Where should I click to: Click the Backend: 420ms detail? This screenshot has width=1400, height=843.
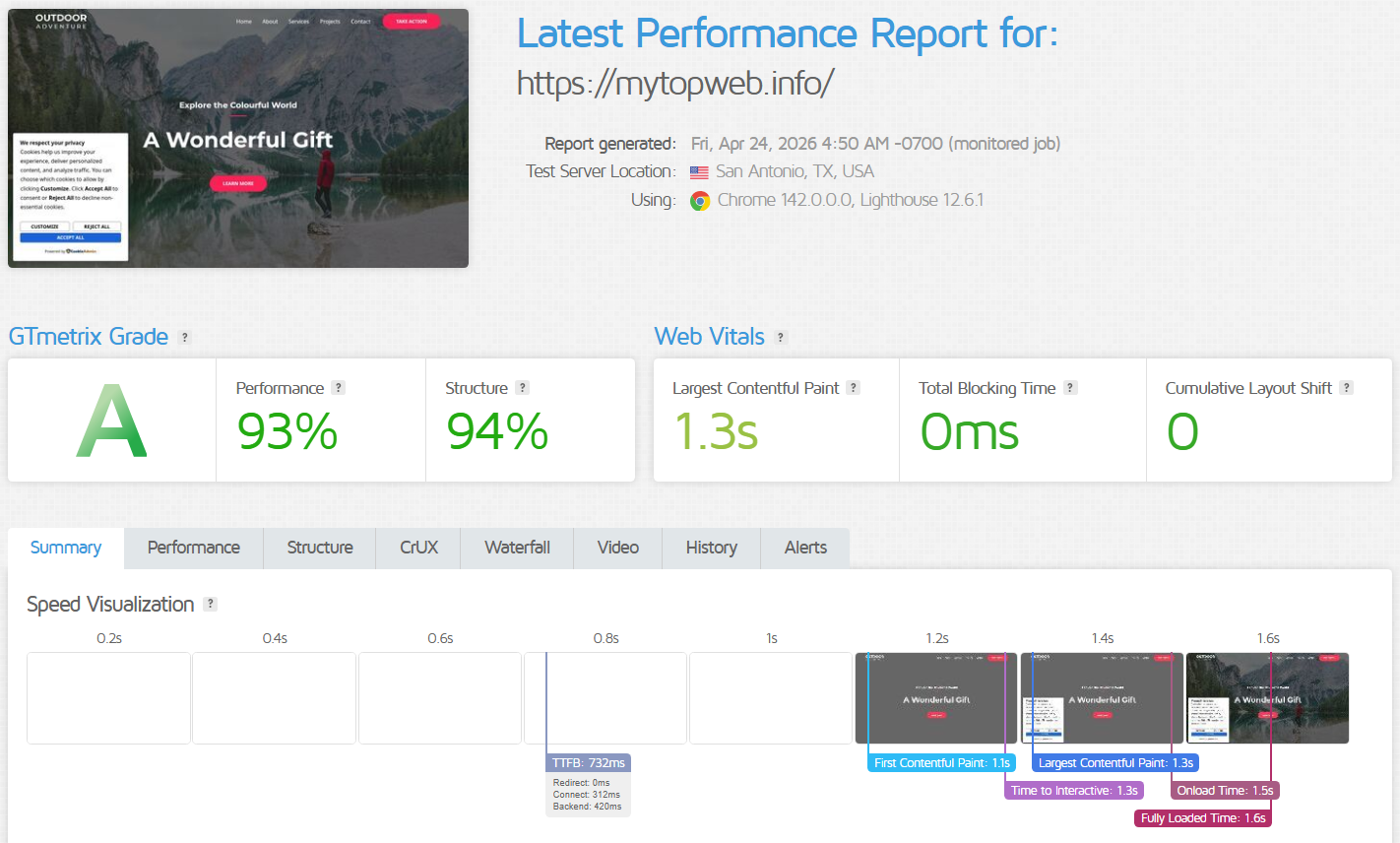(x=587, y=807)
